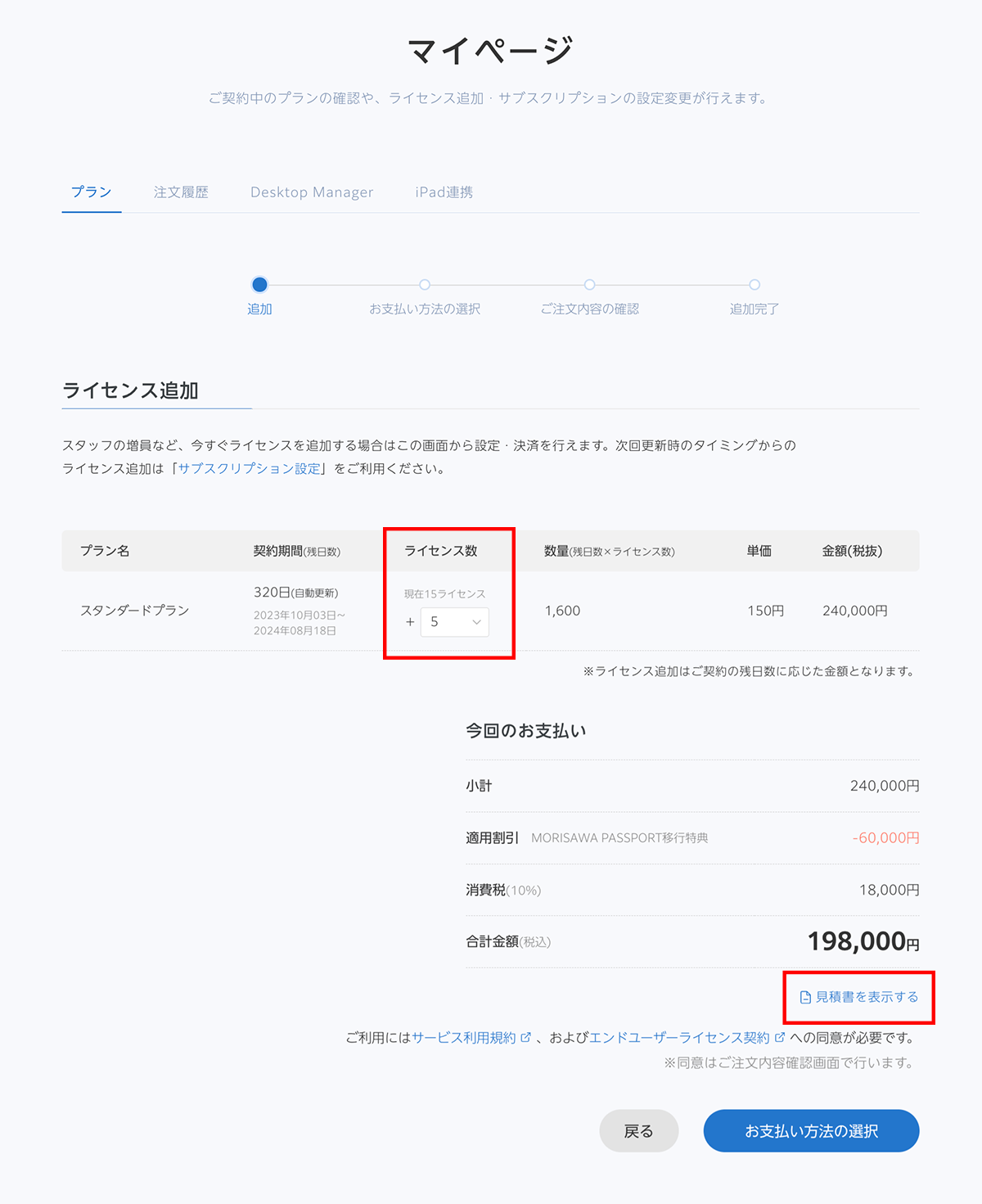982x1204 pixels.
Task: Open the Desktop Manager tab
Action: coord(312,192)
